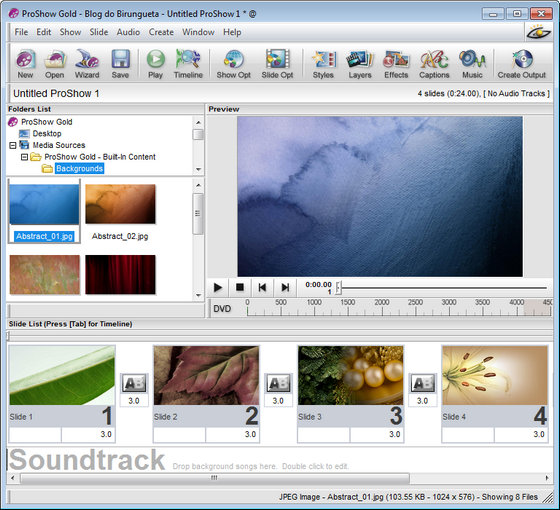
Task: Click the Play toolbar icon
Action: click(x=155, y=64)
